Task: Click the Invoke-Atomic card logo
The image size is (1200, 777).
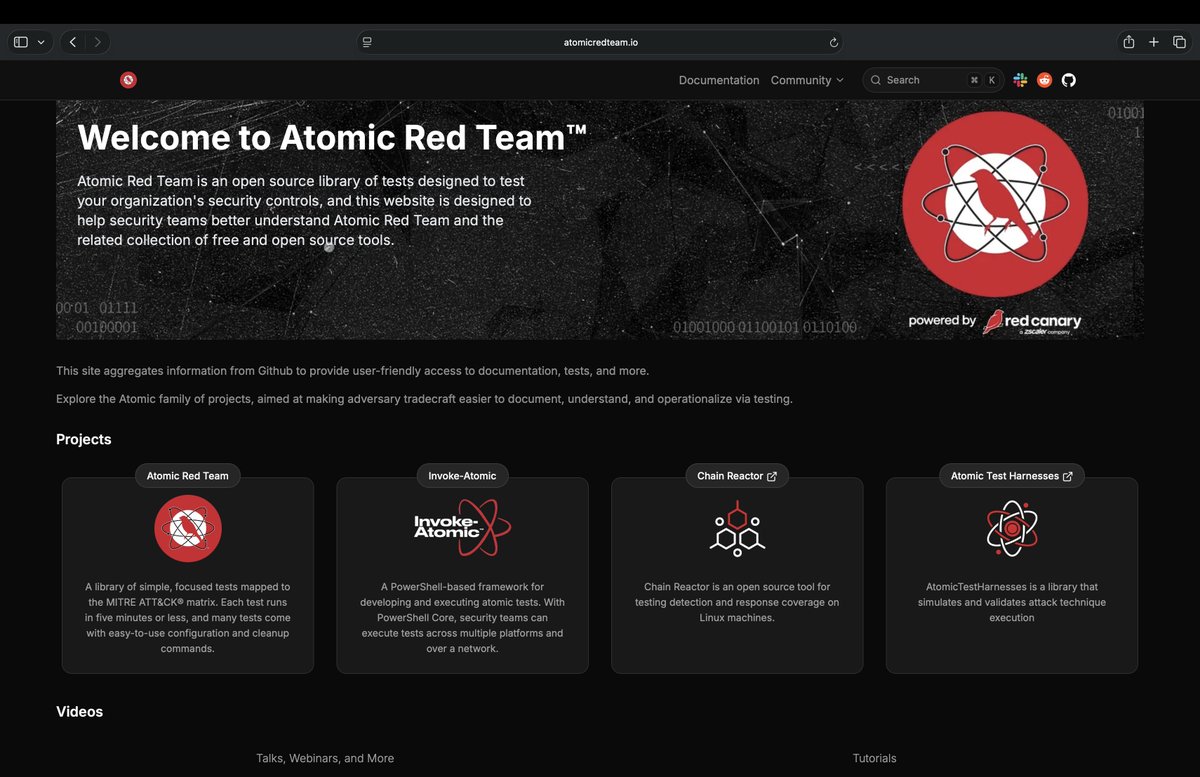Action: coord(462,528)
